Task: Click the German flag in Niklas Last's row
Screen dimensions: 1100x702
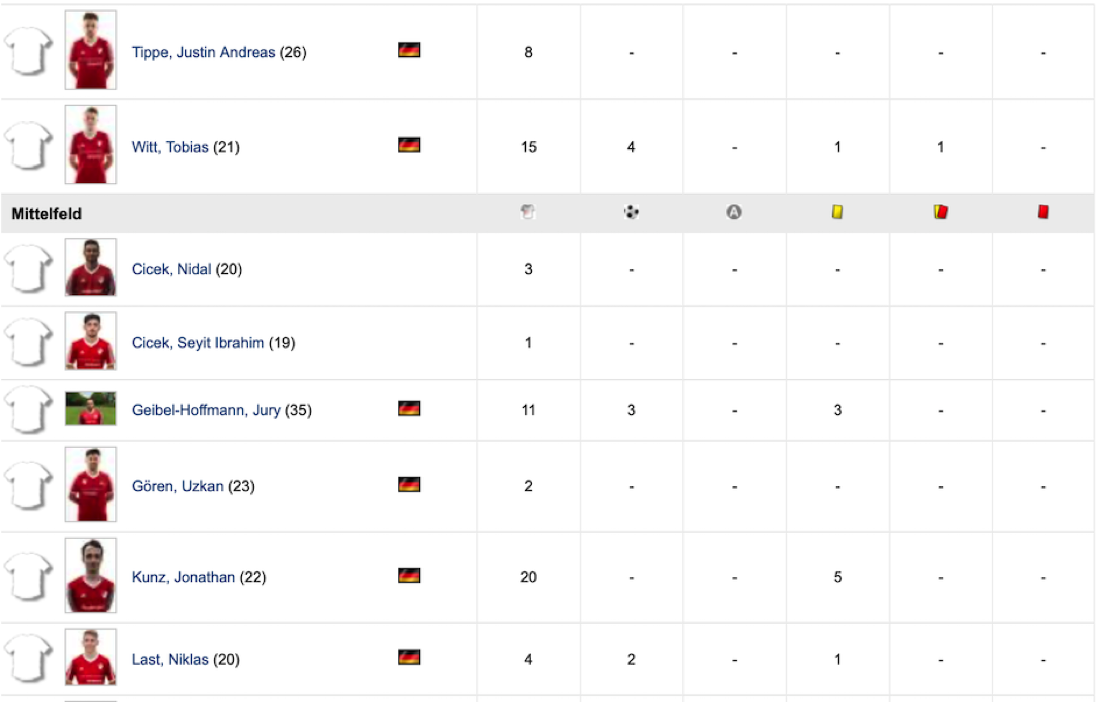Action: (409, 657)
